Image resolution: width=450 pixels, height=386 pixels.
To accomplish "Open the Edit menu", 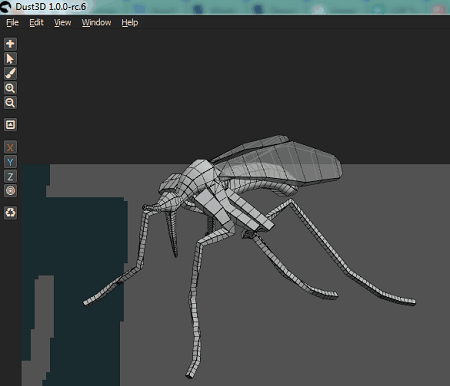I will coord(36,23).
